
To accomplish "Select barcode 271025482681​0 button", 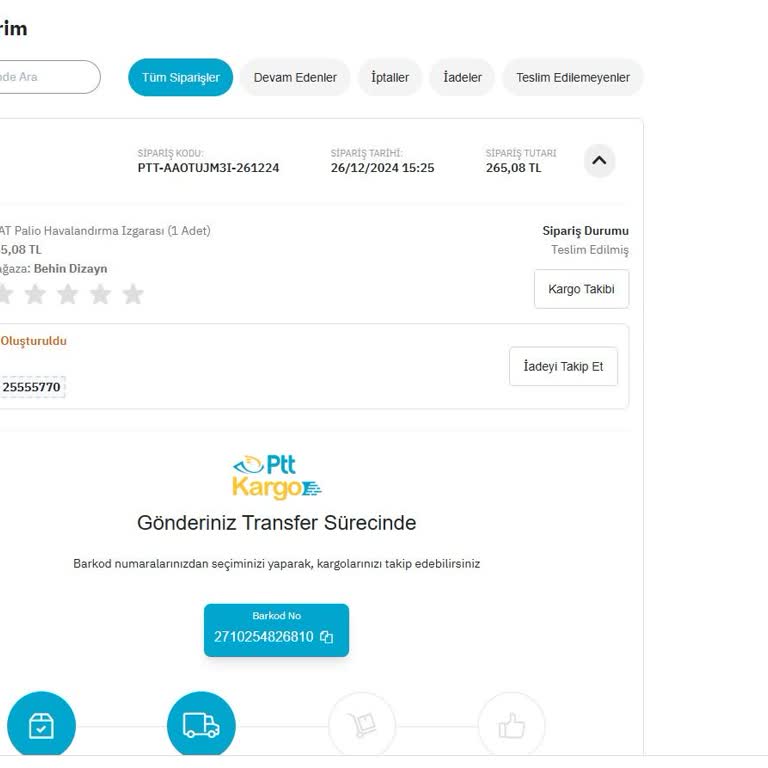I will coord(276,630).
